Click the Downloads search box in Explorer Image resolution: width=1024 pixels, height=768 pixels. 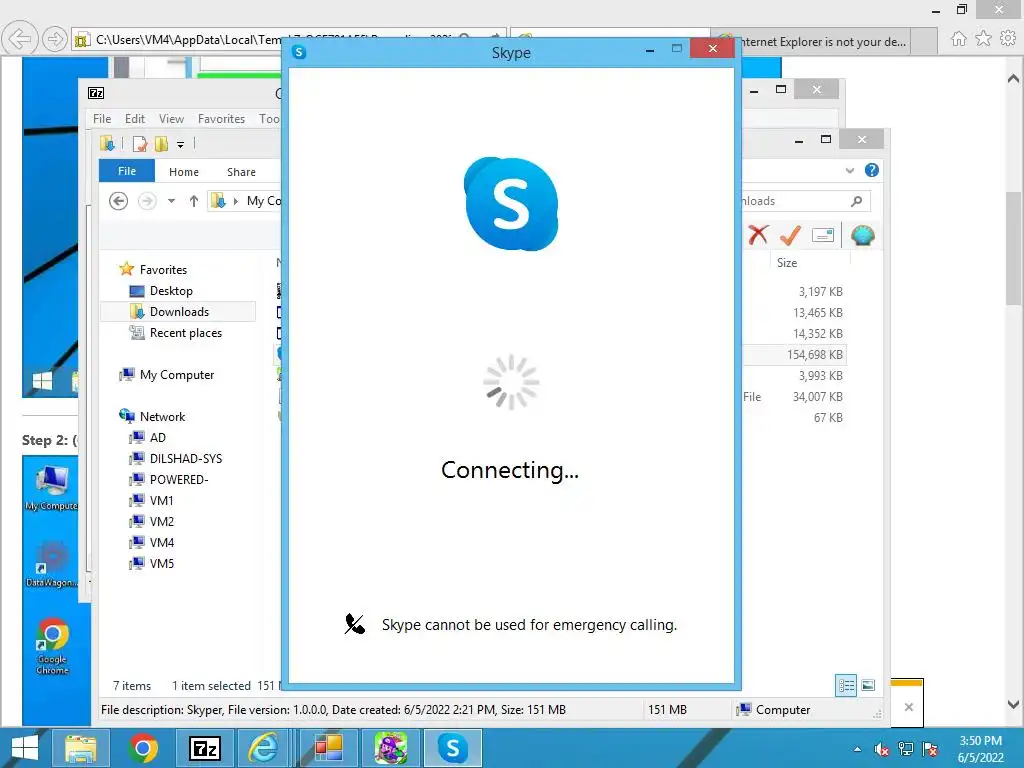coord(807,201)
